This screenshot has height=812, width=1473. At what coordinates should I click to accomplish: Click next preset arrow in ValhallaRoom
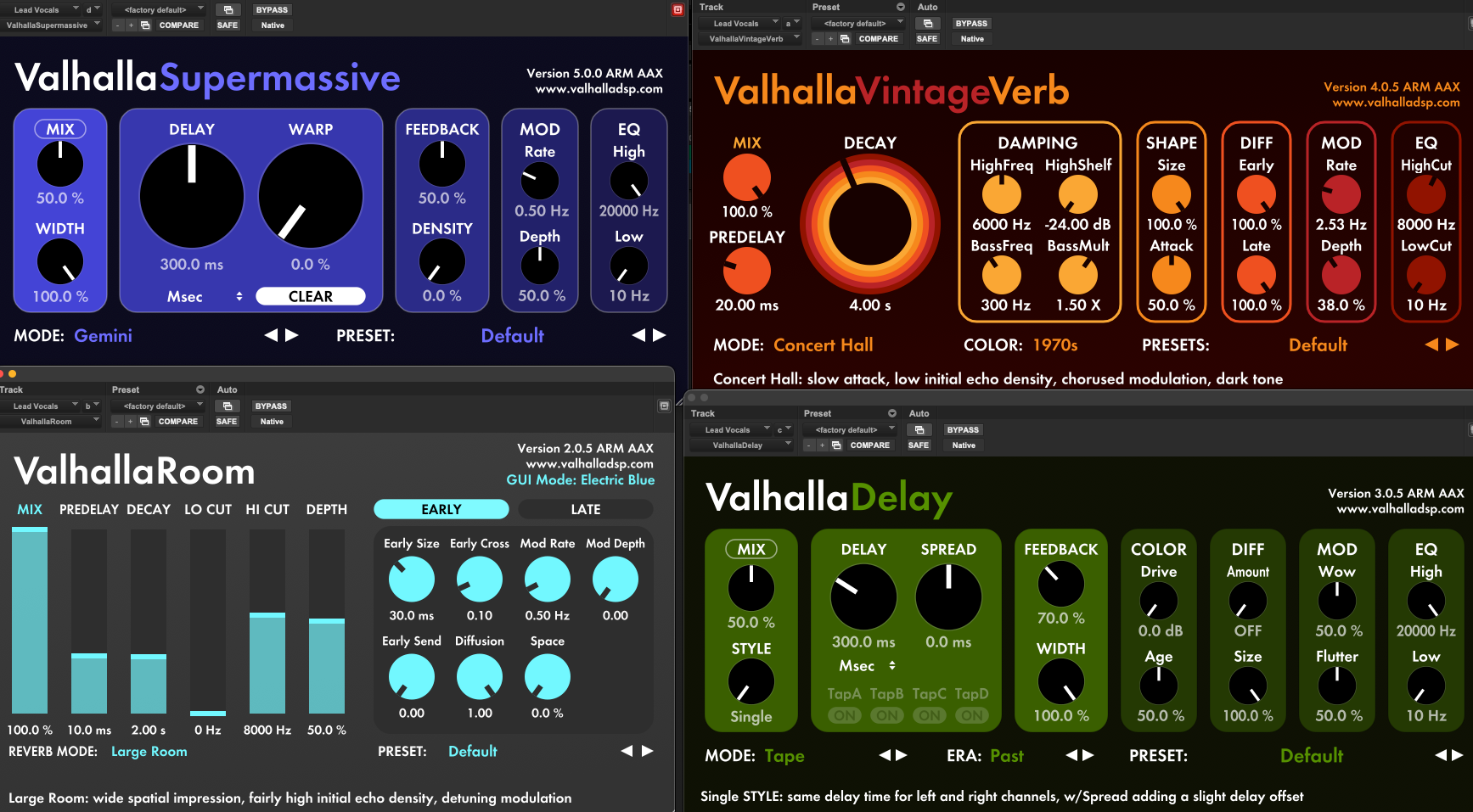647,751
